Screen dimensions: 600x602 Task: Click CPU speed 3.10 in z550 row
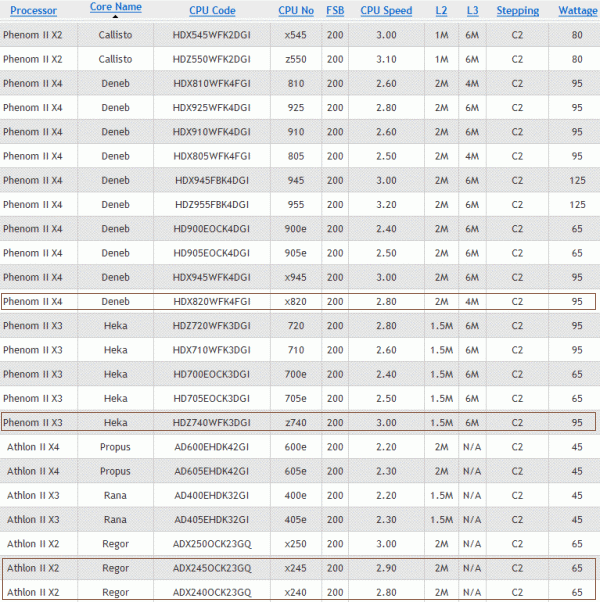click(x=386, y=59)
